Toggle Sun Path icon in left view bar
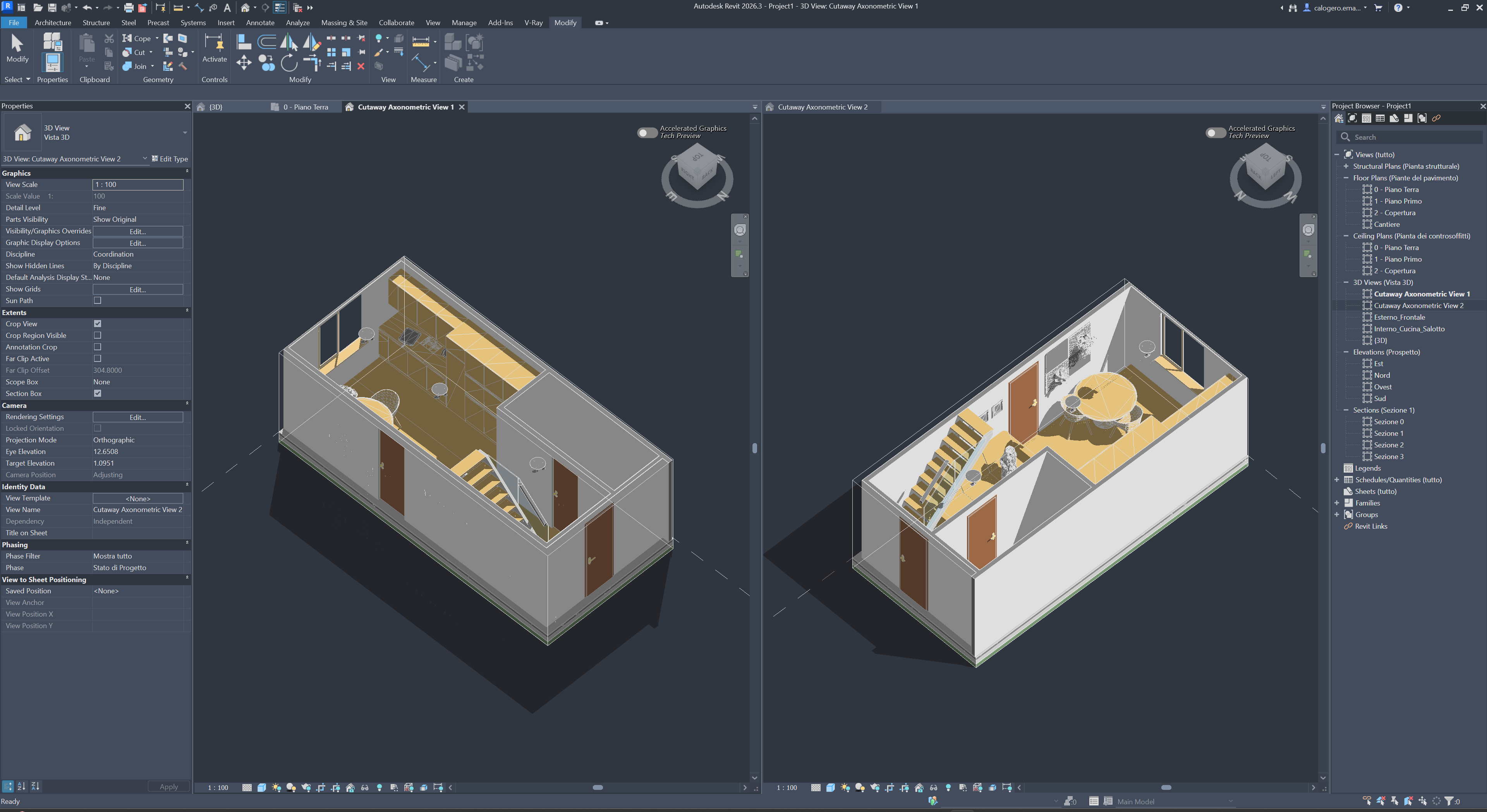The width and height of the screenshot is (1487, 812). coord(276,787)
